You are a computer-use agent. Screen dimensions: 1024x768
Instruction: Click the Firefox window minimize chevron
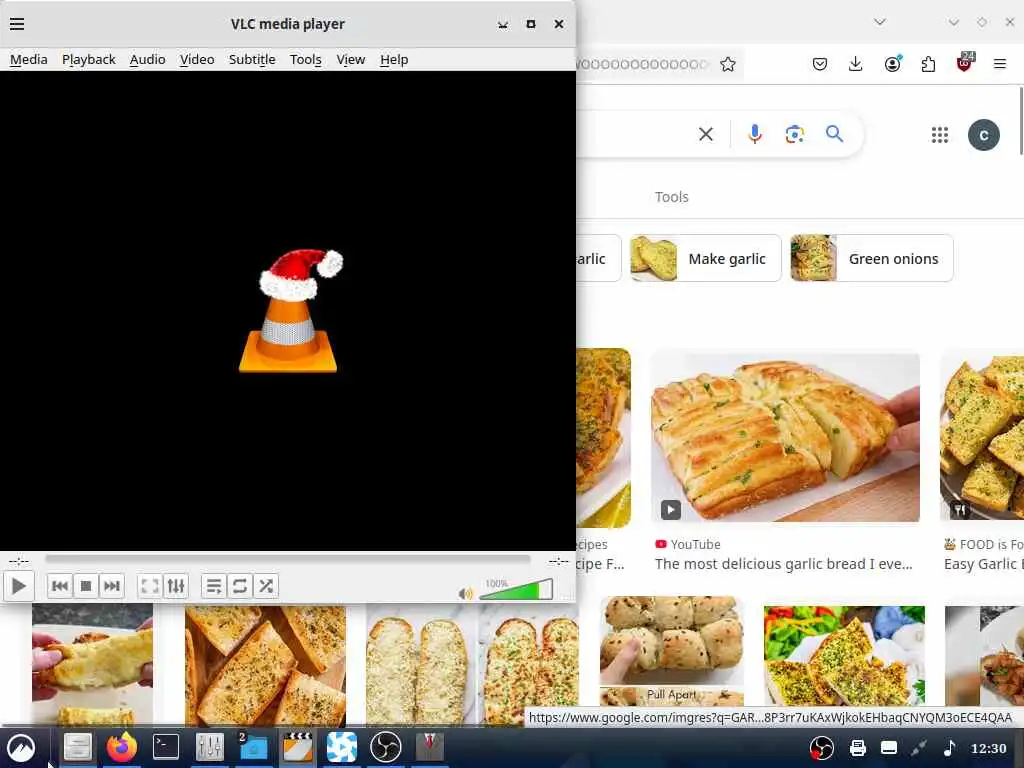point(953,23)
